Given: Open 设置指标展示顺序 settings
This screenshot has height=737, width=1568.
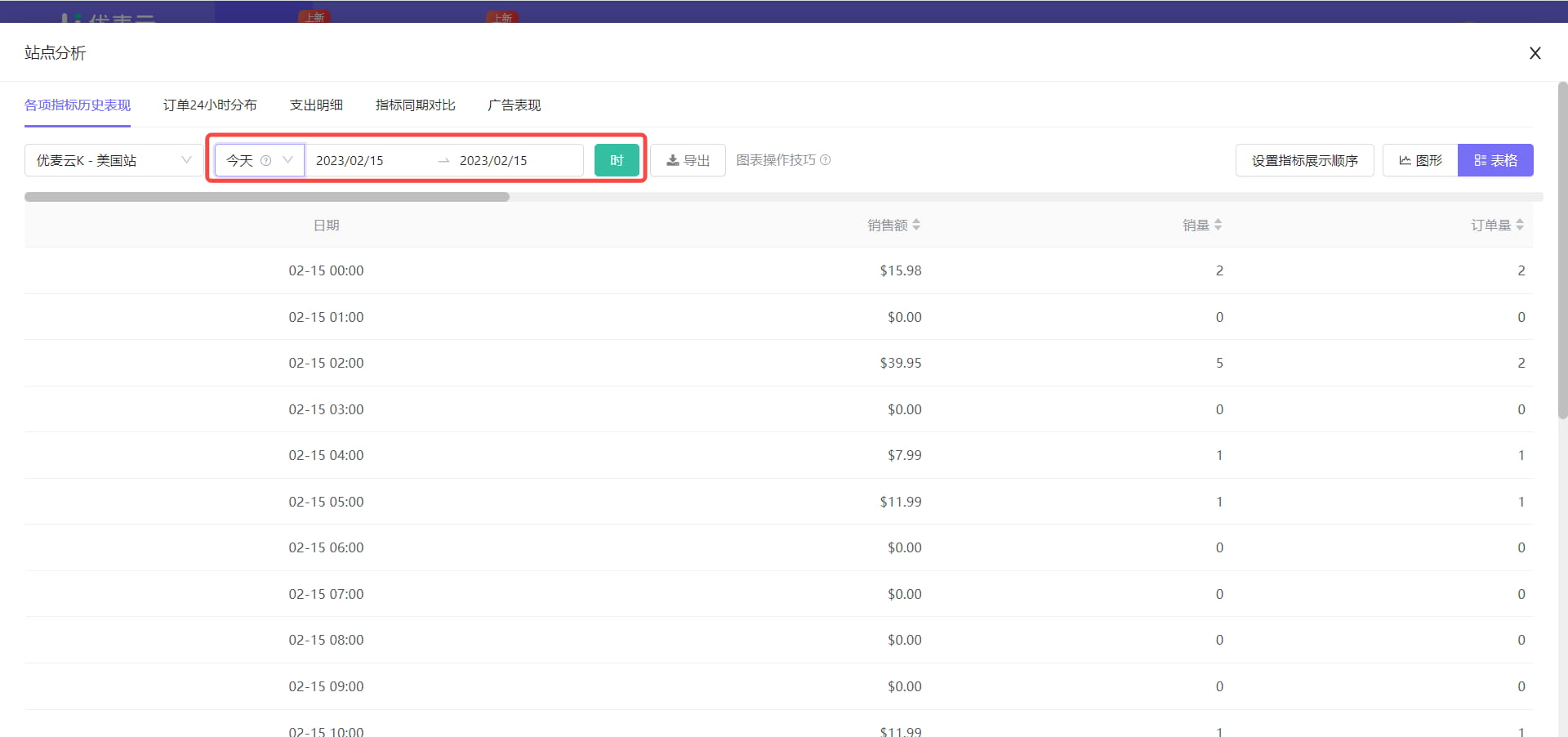Looking at the screenshot, I should tap(1304, 160).
